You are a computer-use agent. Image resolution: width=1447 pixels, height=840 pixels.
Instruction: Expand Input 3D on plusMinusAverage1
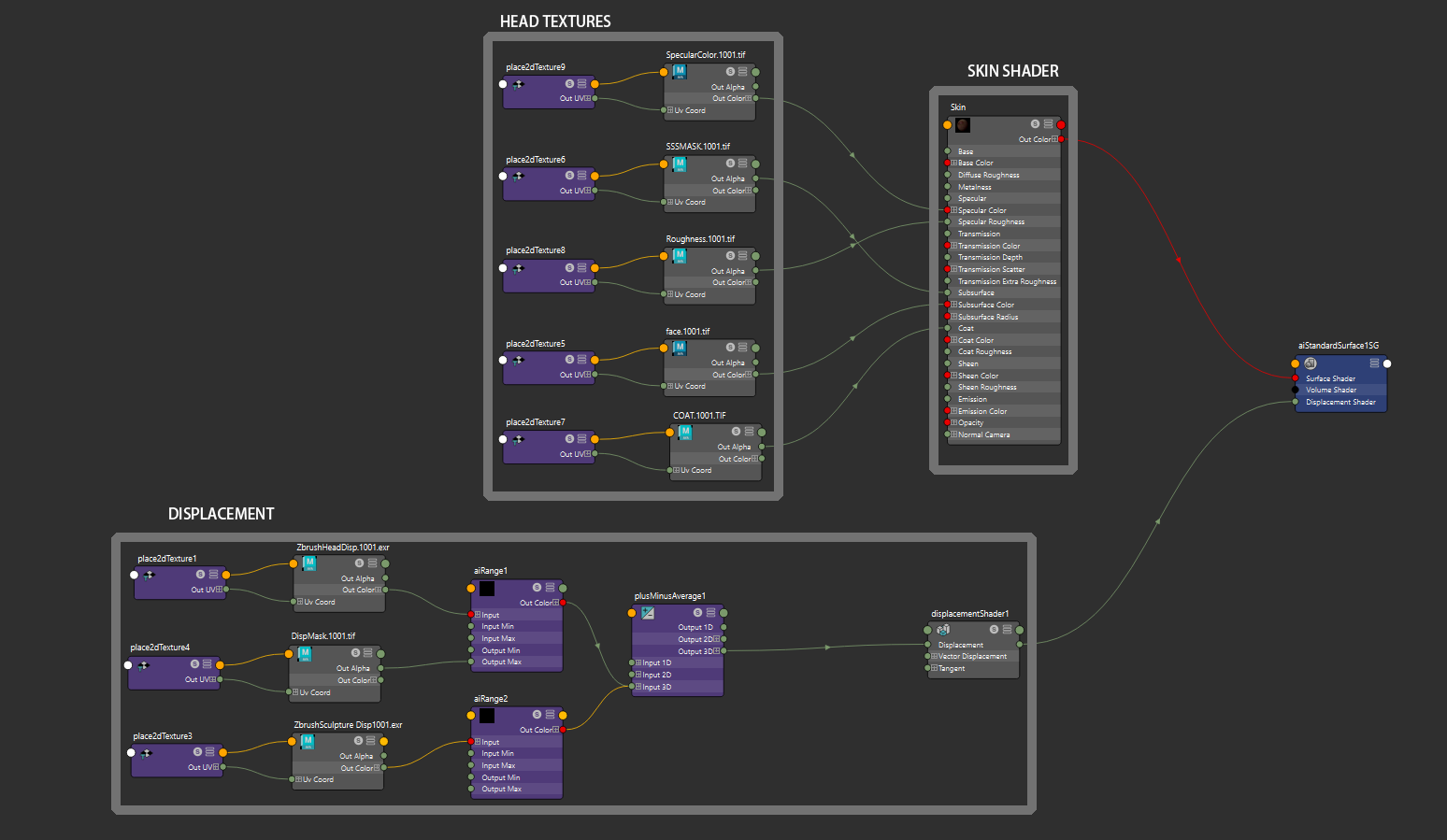tap(638, 687)
